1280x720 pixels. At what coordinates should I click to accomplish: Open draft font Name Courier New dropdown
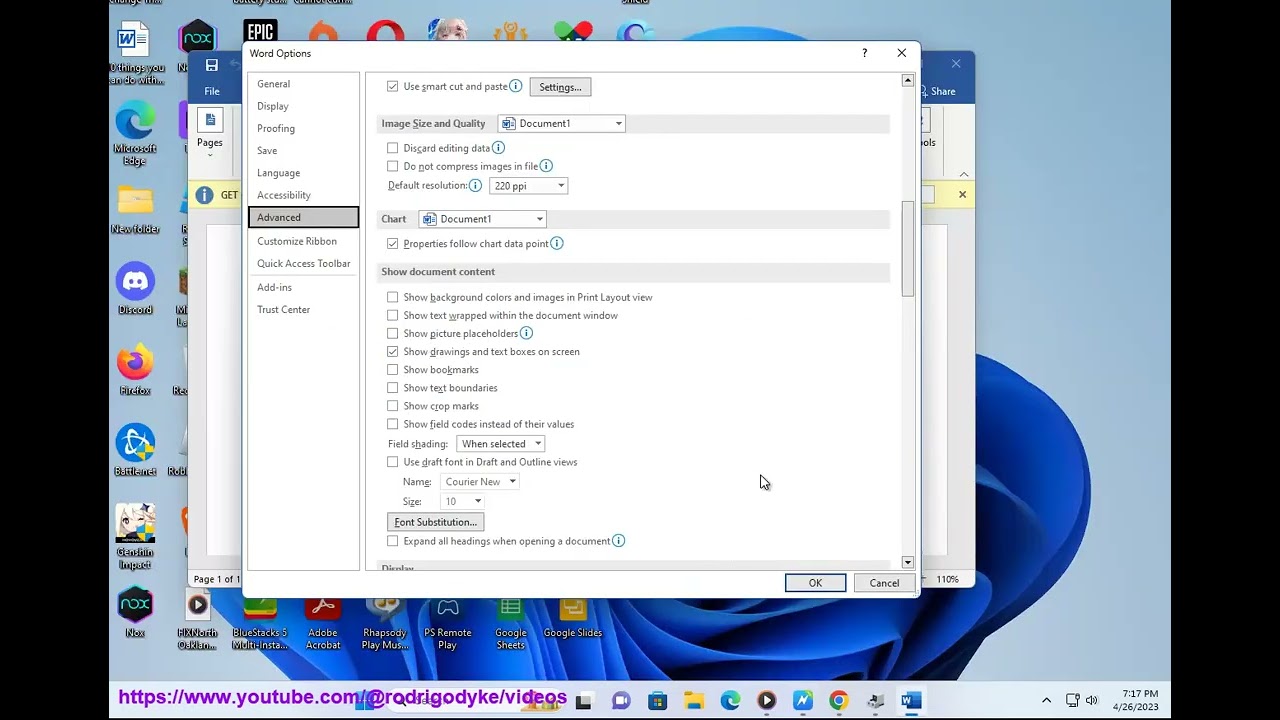click(x=479, y=482)
